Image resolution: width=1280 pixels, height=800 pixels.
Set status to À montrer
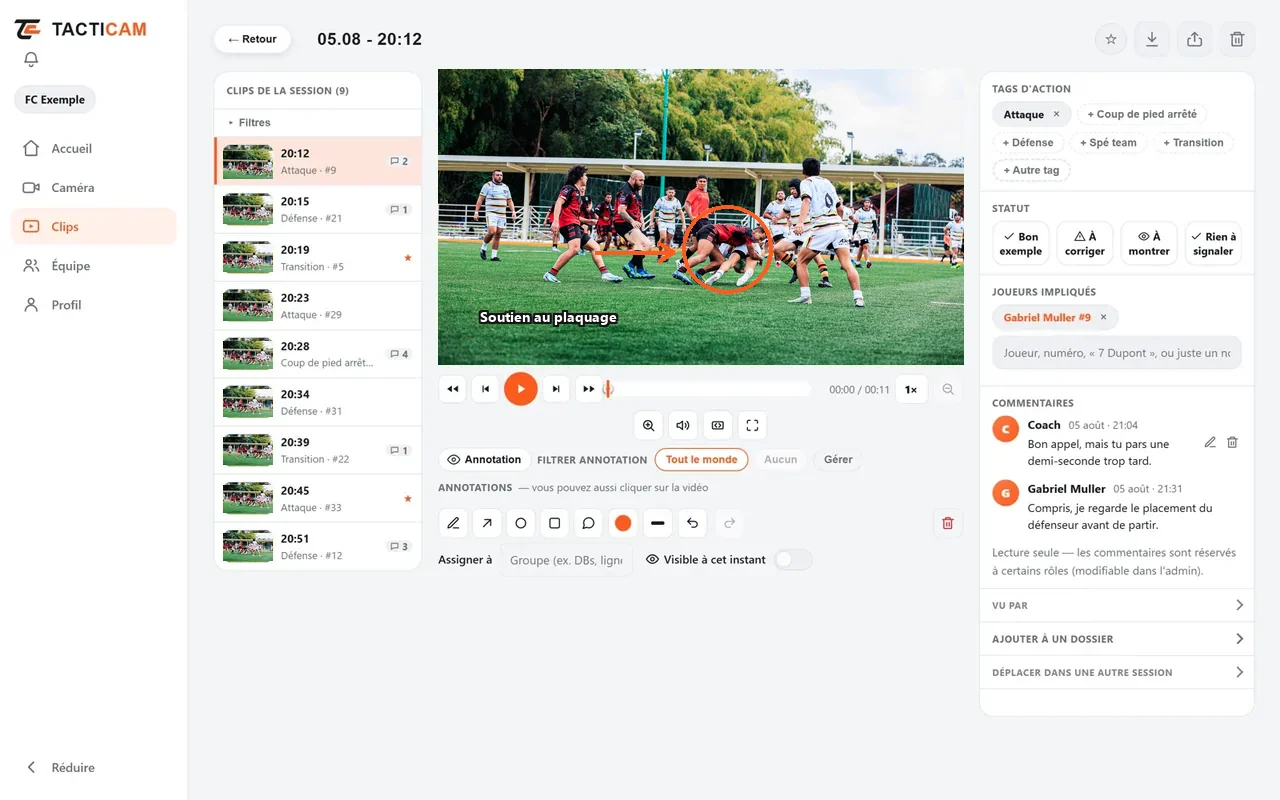tap(1149, 244)
